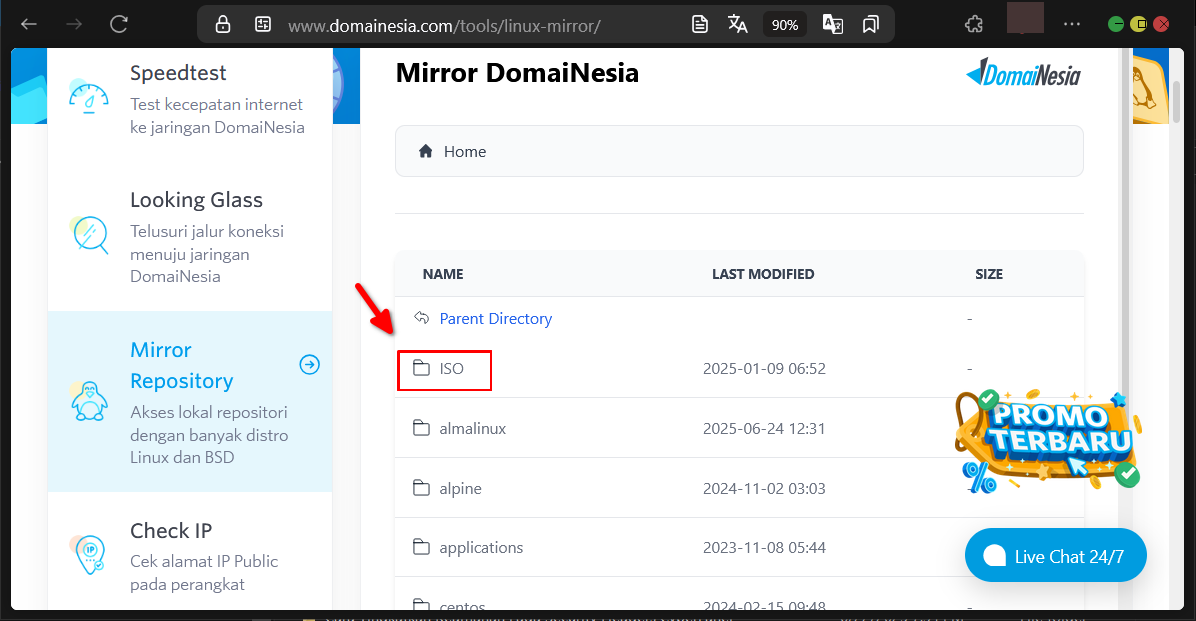Open the browser three-dot menu
This screenshot has width=1196, height=621.
tap(1072, 24)
